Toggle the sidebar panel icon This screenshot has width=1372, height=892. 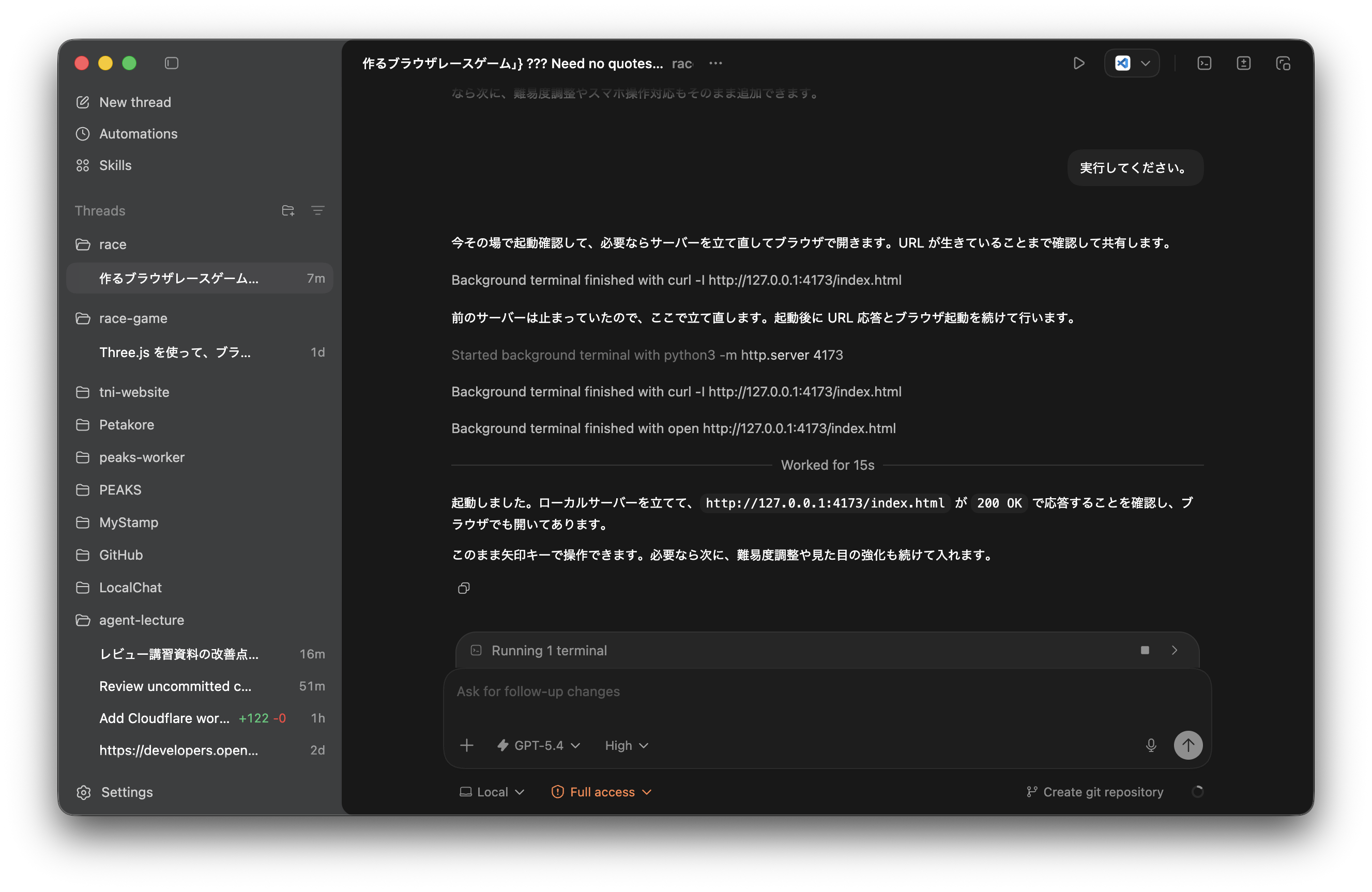(x=171, y=63)
